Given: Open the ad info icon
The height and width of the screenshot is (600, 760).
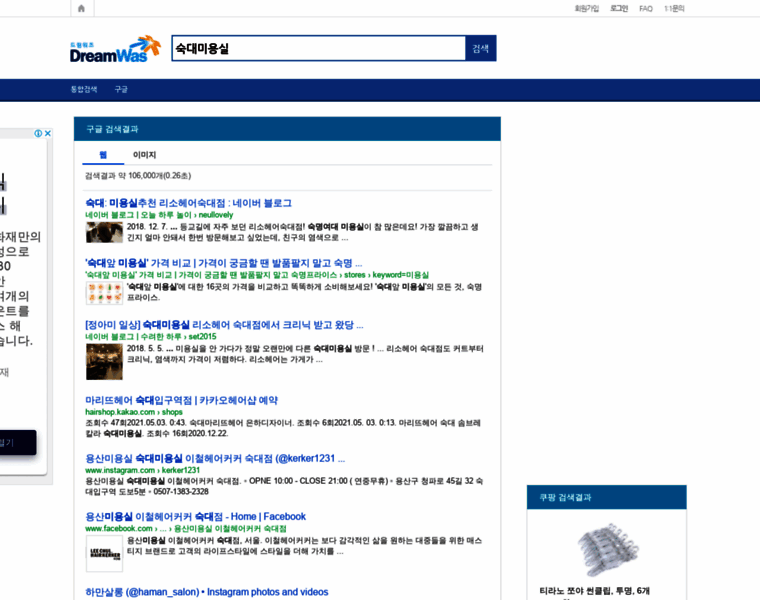Looking at the screenshot, I should tap(38, 133).
